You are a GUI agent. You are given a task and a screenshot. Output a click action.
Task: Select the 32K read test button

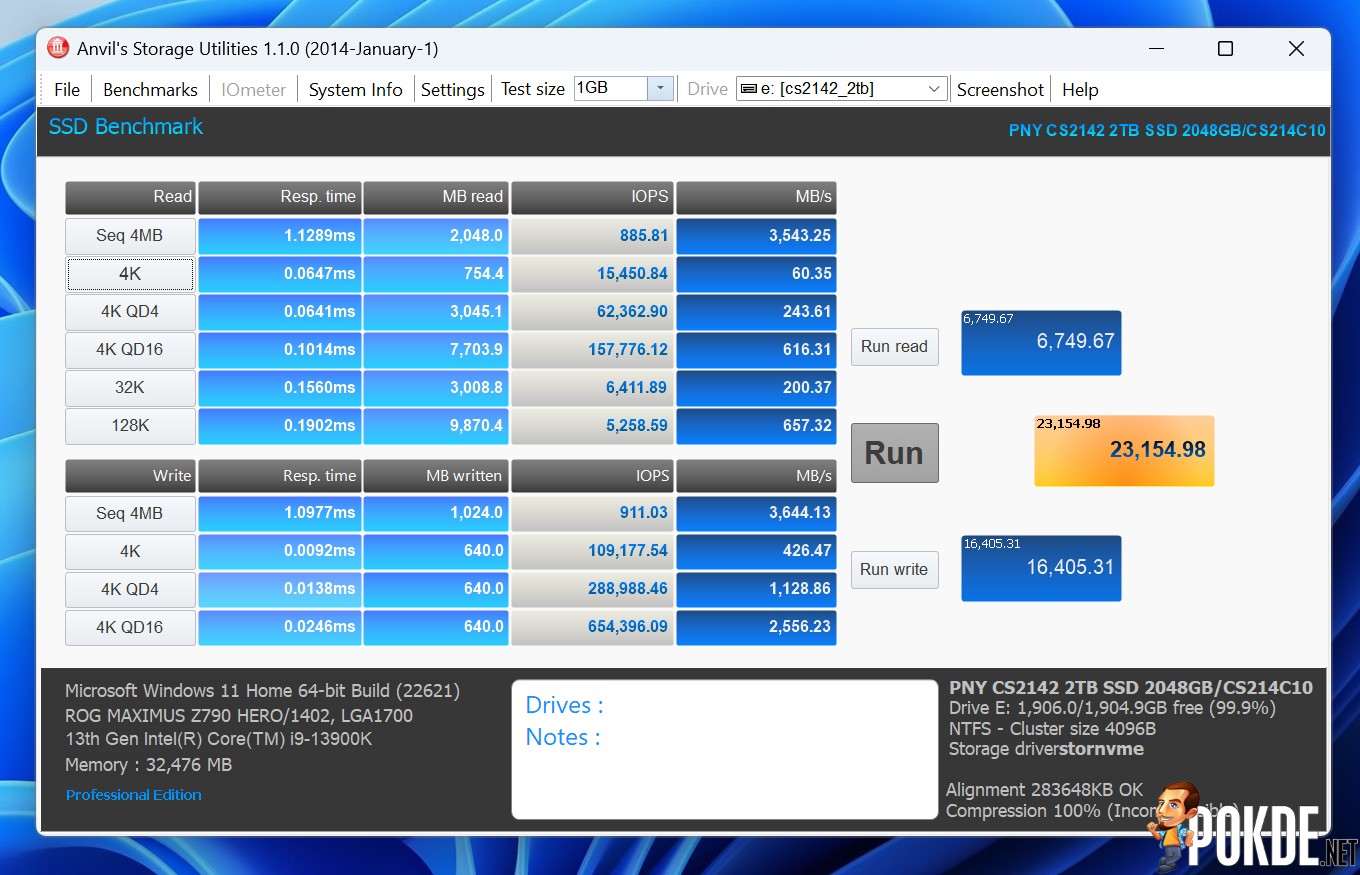click(x=130, y=388)
